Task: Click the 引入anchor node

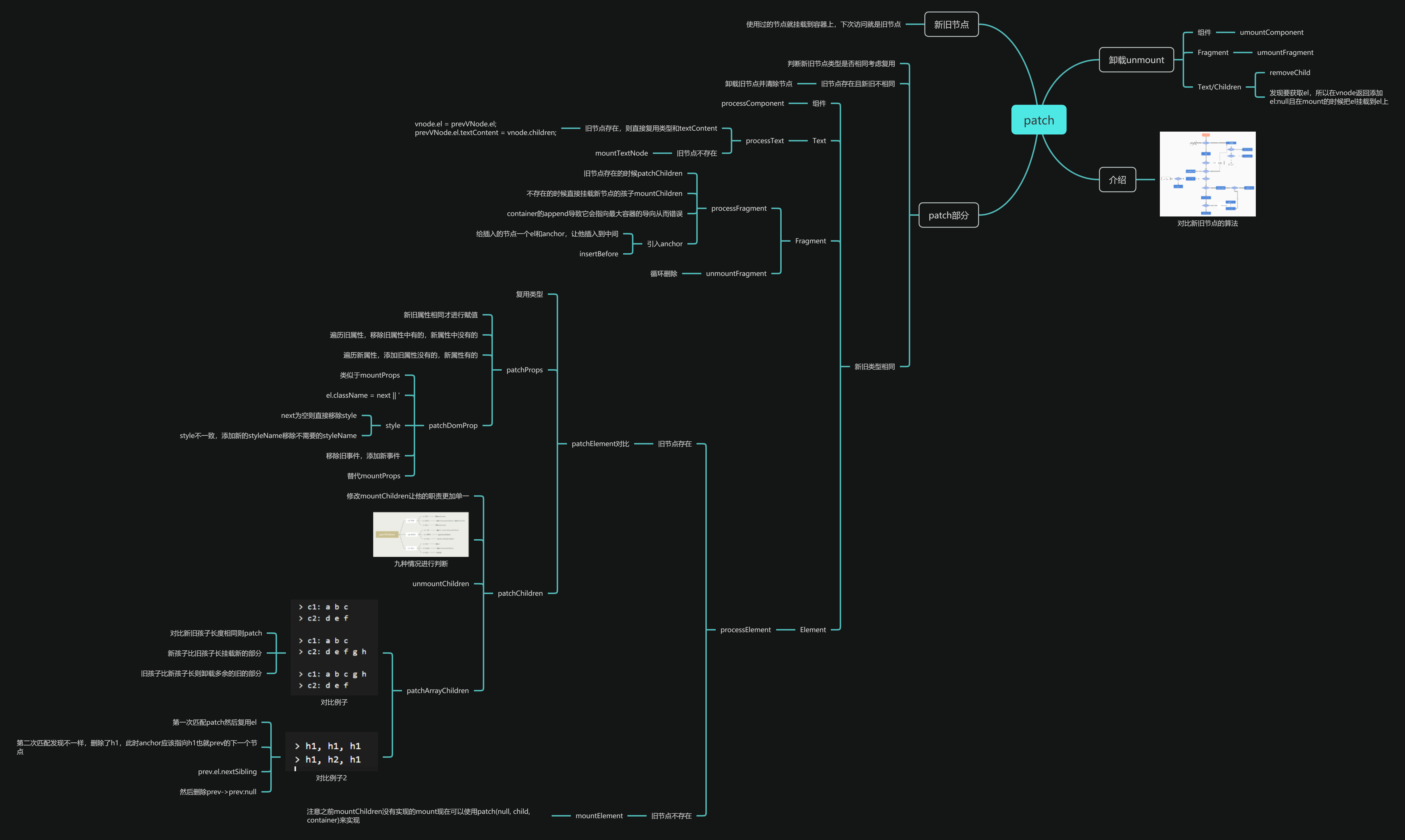Action: (x=664, y=244)
